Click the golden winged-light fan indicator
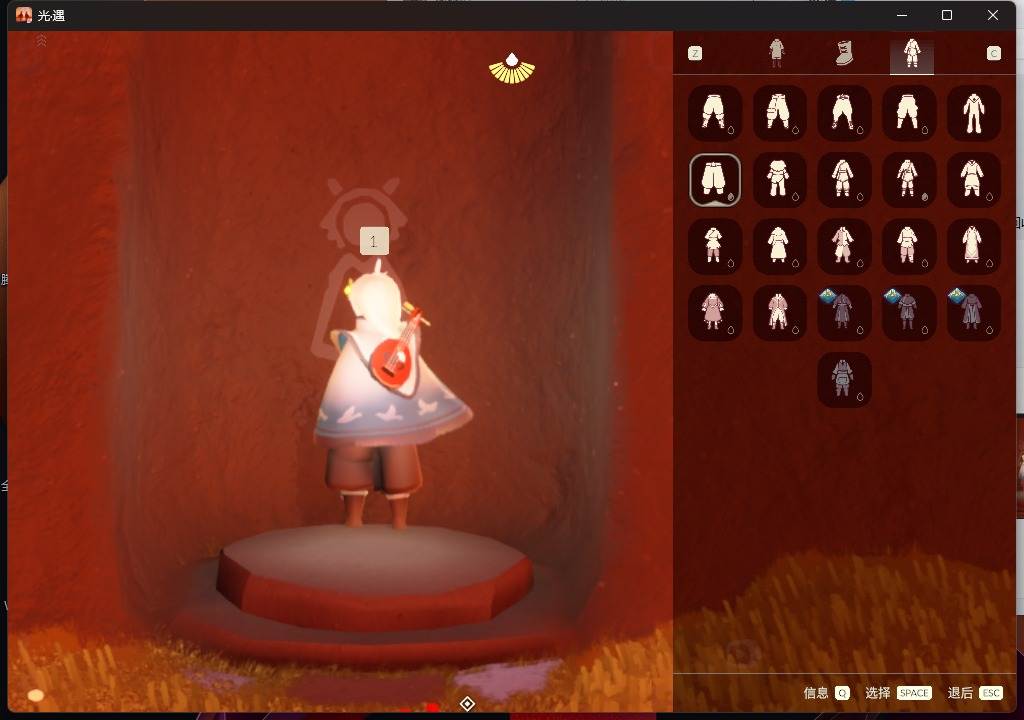This screenshot has height=720, width=1024. (x=512, y=69)
